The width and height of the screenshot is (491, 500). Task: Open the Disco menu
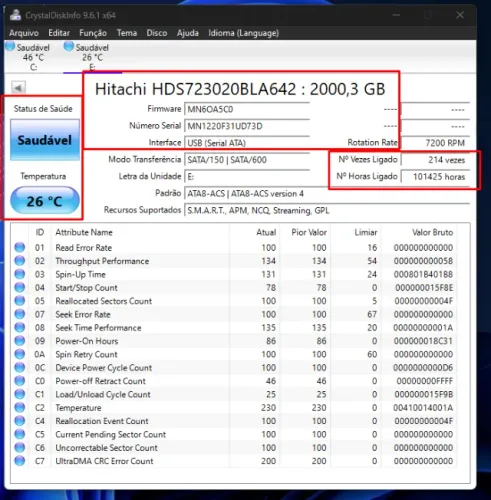pyautogui.click(x=157, y=33)
